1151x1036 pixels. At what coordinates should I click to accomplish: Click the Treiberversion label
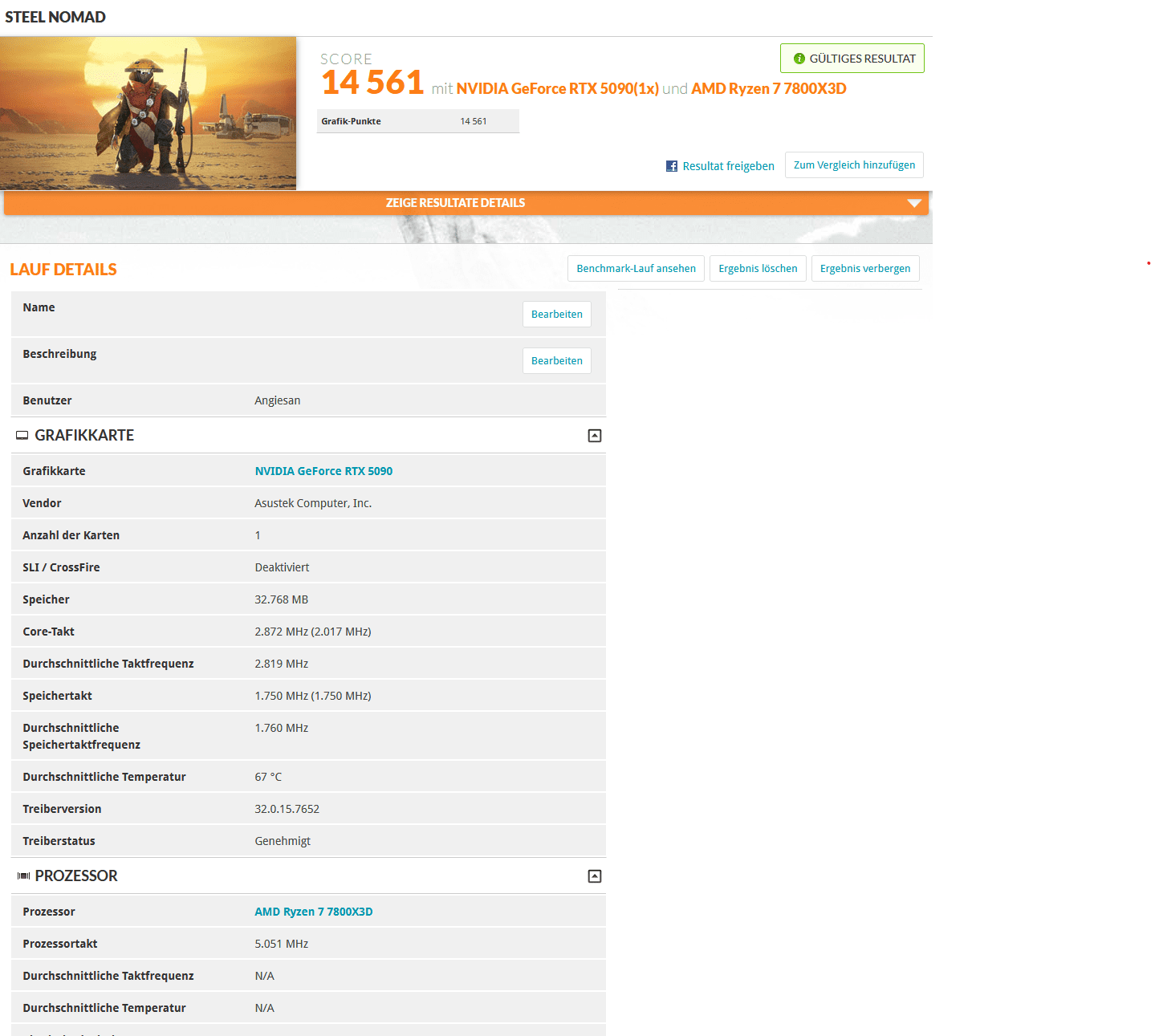[62, 809]
